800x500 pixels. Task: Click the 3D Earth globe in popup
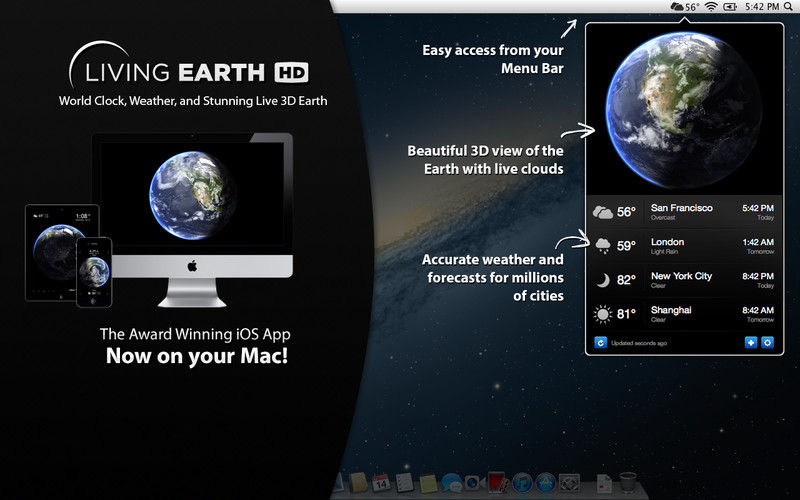[x=683, y=110]
